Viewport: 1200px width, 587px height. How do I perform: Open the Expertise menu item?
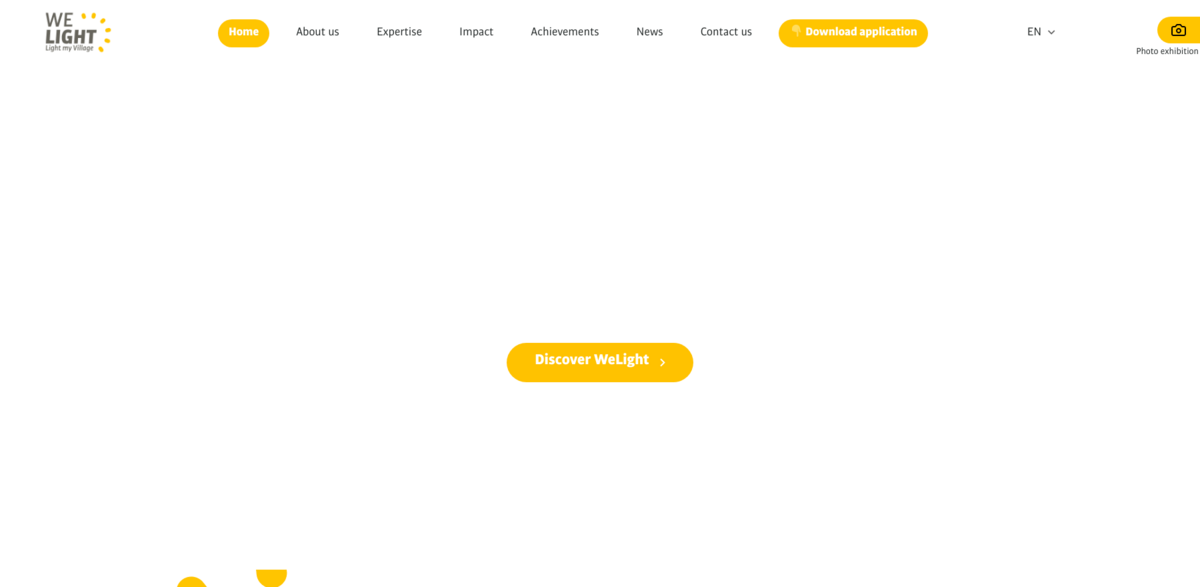point(399,32)
